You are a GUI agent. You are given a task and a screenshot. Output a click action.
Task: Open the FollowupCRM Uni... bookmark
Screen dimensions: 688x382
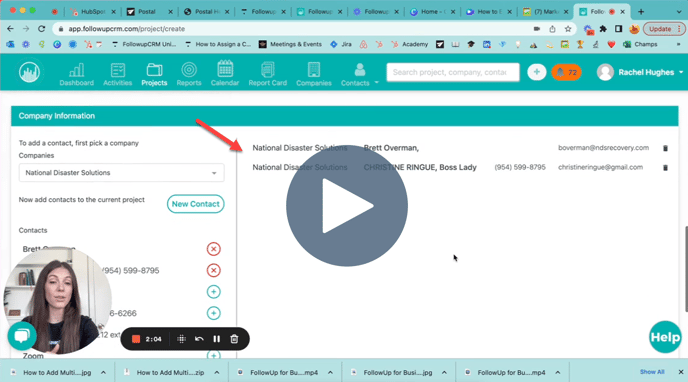point(144,44)
